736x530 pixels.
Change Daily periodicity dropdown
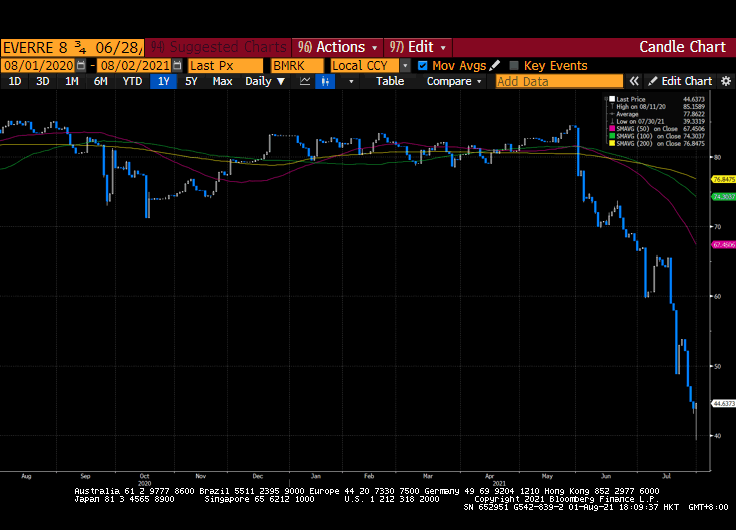pyautogui.click(x=265, y=81)
